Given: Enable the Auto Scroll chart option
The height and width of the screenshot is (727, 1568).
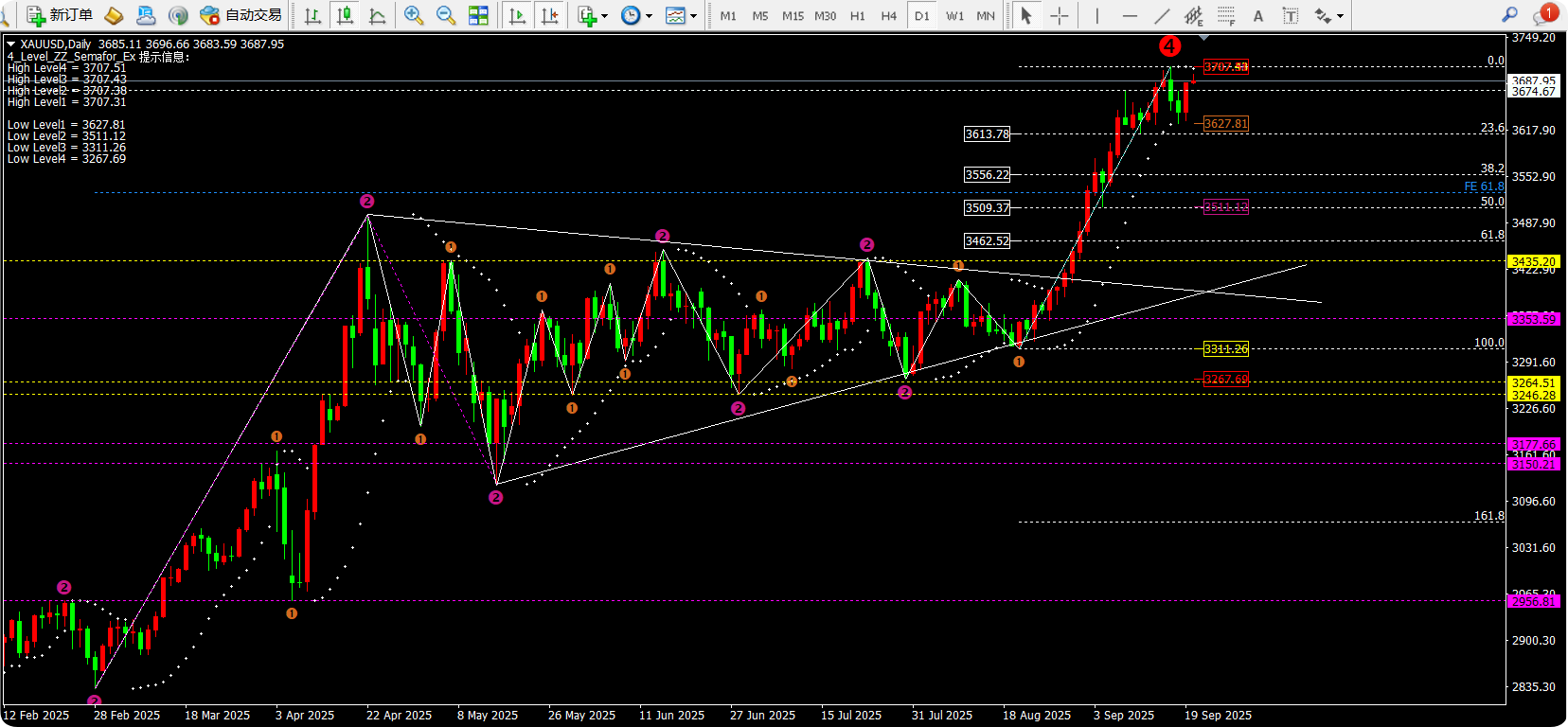Looking at the screenshot, I should click(517, 15).
